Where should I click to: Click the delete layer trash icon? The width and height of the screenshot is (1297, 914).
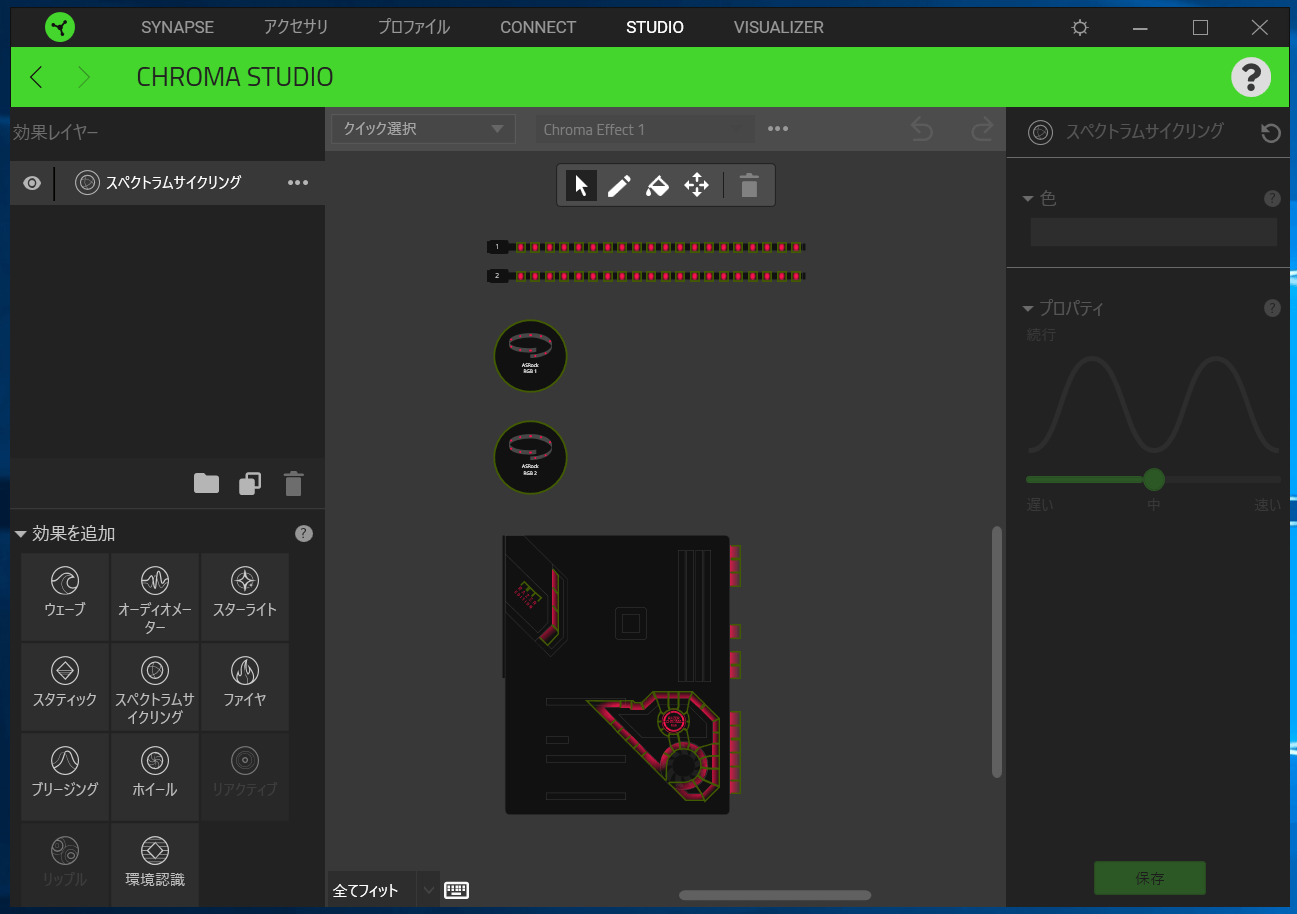pos(293,484)
